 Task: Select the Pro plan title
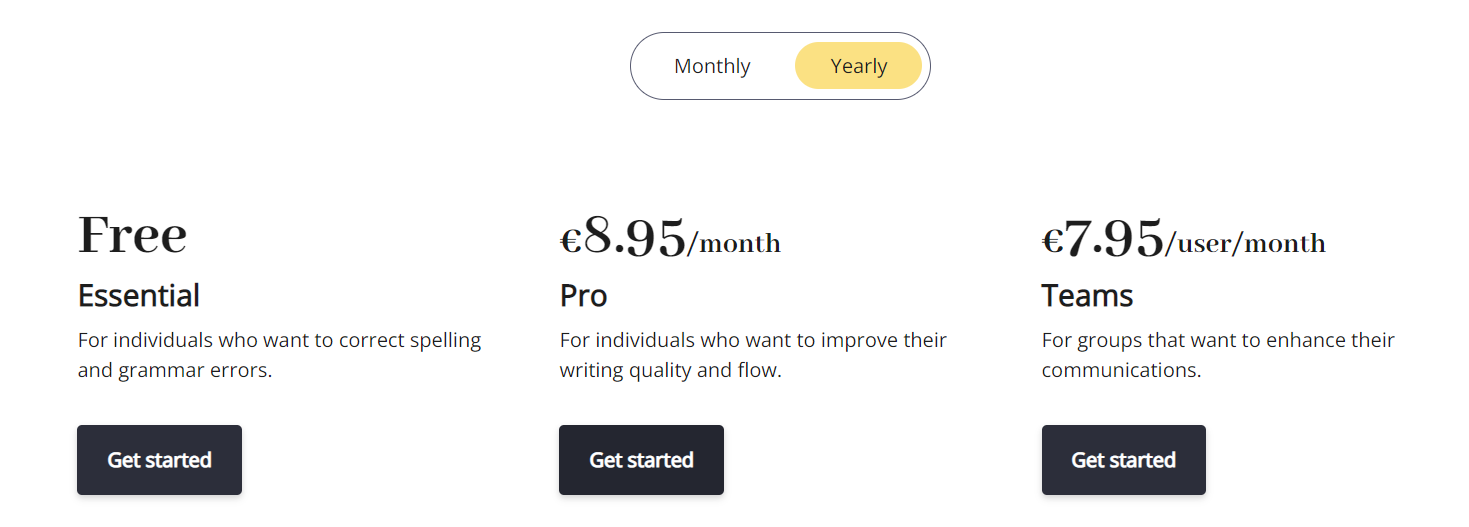[x=583, y=296]
